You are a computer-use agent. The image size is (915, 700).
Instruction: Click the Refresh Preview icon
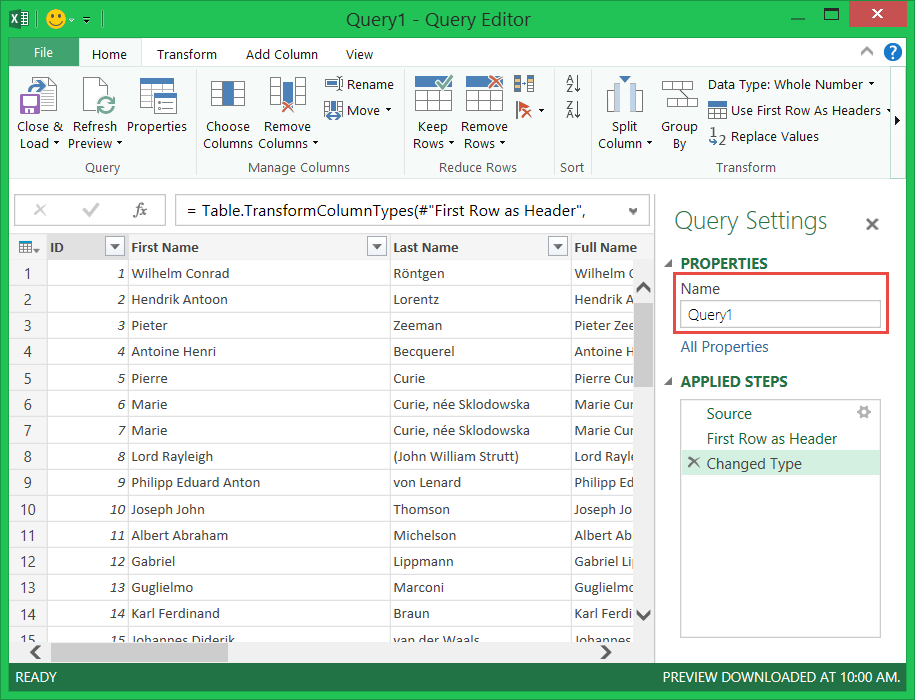95,97
